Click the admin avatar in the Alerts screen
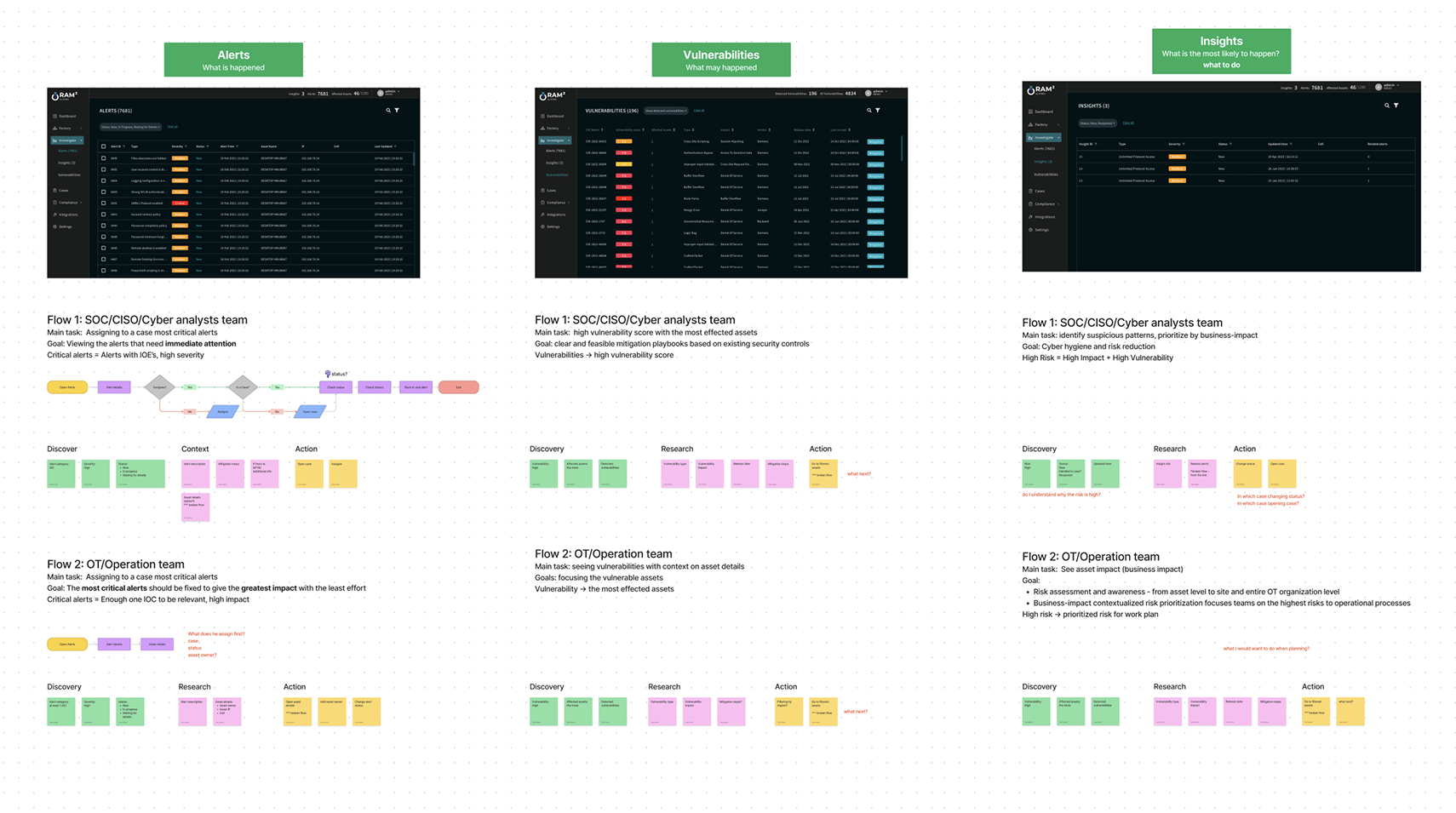 [x=381, y=94]
